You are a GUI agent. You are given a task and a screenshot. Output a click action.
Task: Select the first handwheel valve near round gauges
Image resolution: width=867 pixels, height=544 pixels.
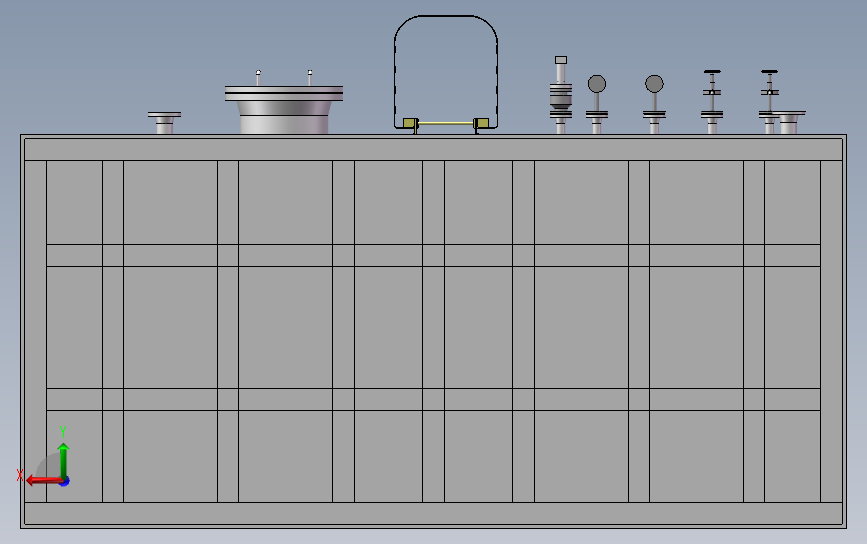point(712,102)
